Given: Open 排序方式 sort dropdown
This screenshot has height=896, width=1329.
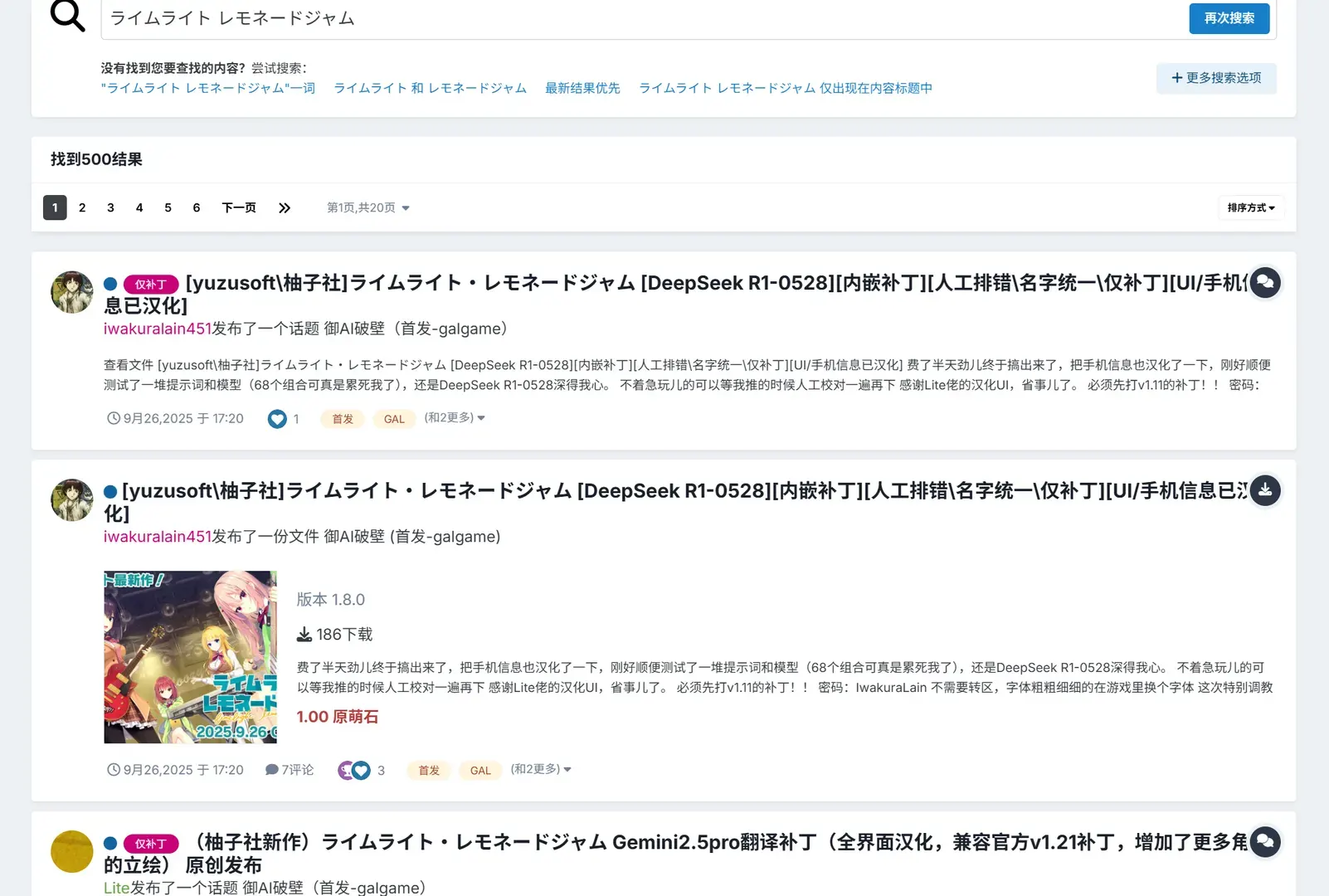Looking at the screenshot, I should (x=1251, y=207).
